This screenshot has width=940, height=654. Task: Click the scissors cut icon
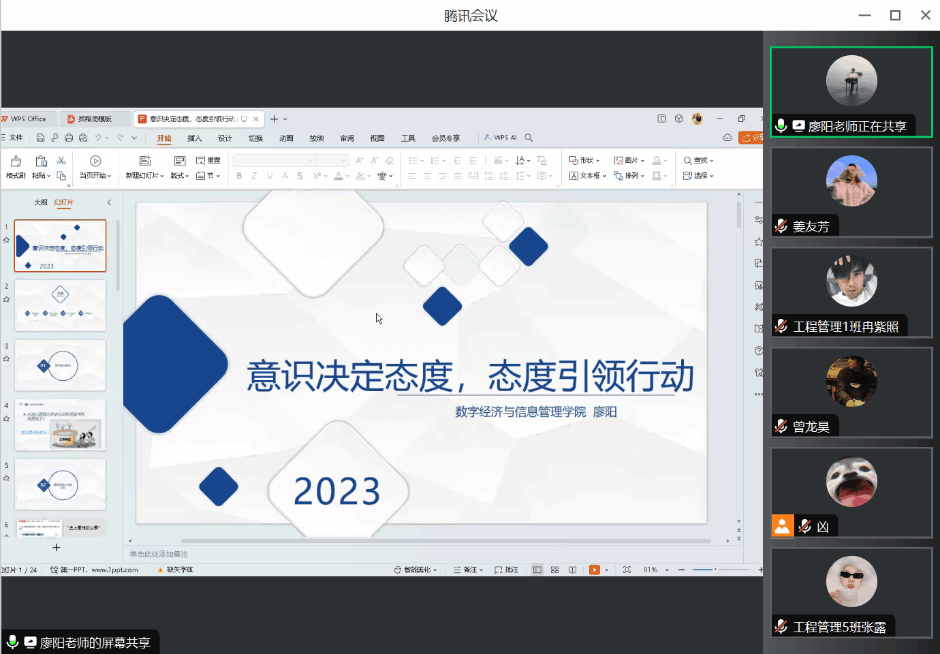(61, 160)
